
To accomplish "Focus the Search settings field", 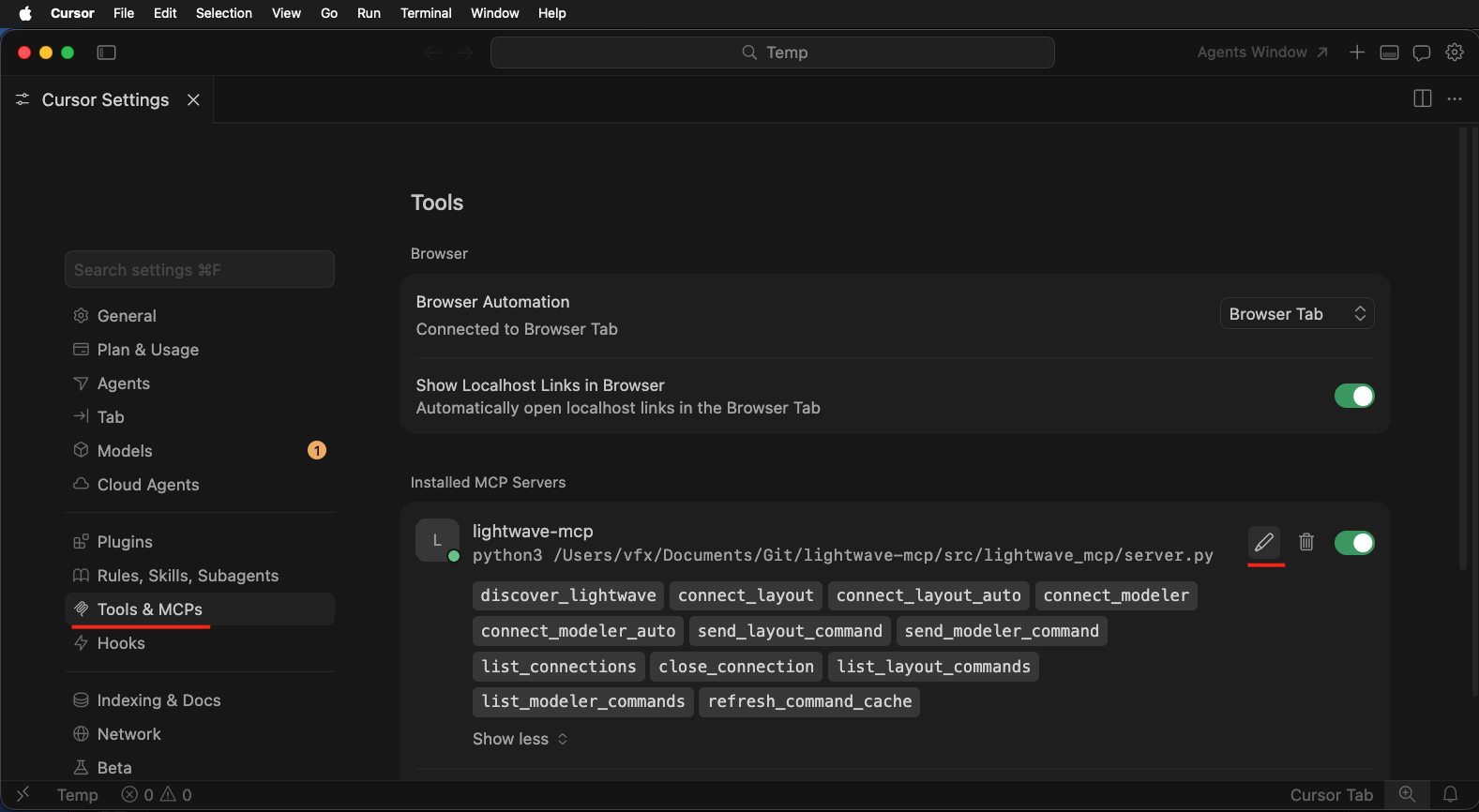I will pyautogui.click(x=200, y=270).
